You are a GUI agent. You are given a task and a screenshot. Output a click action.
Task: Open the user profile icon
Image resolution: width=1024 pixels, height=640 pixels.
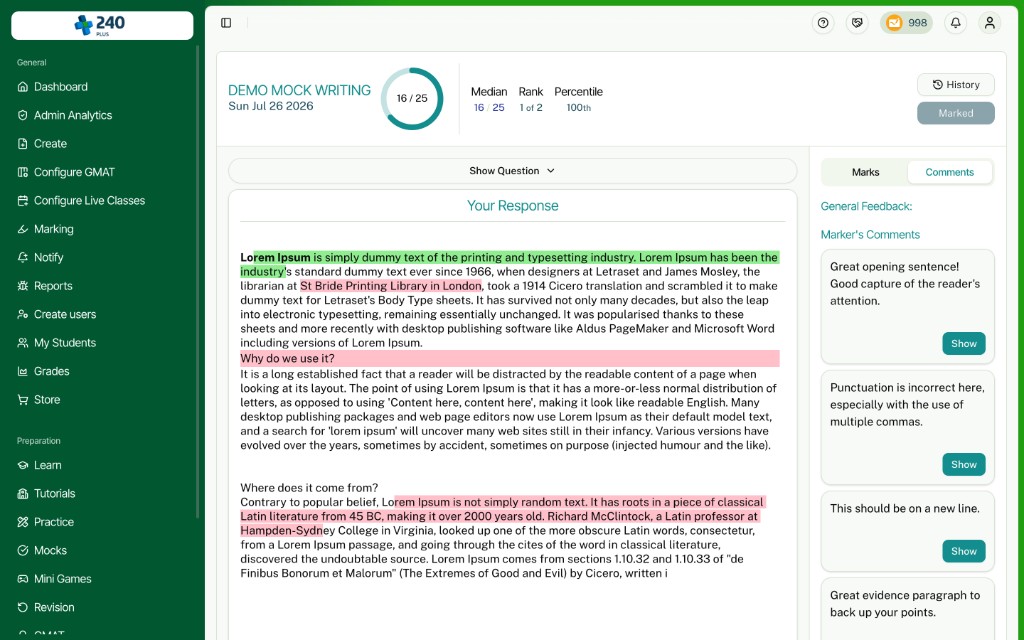pos(989,23)
